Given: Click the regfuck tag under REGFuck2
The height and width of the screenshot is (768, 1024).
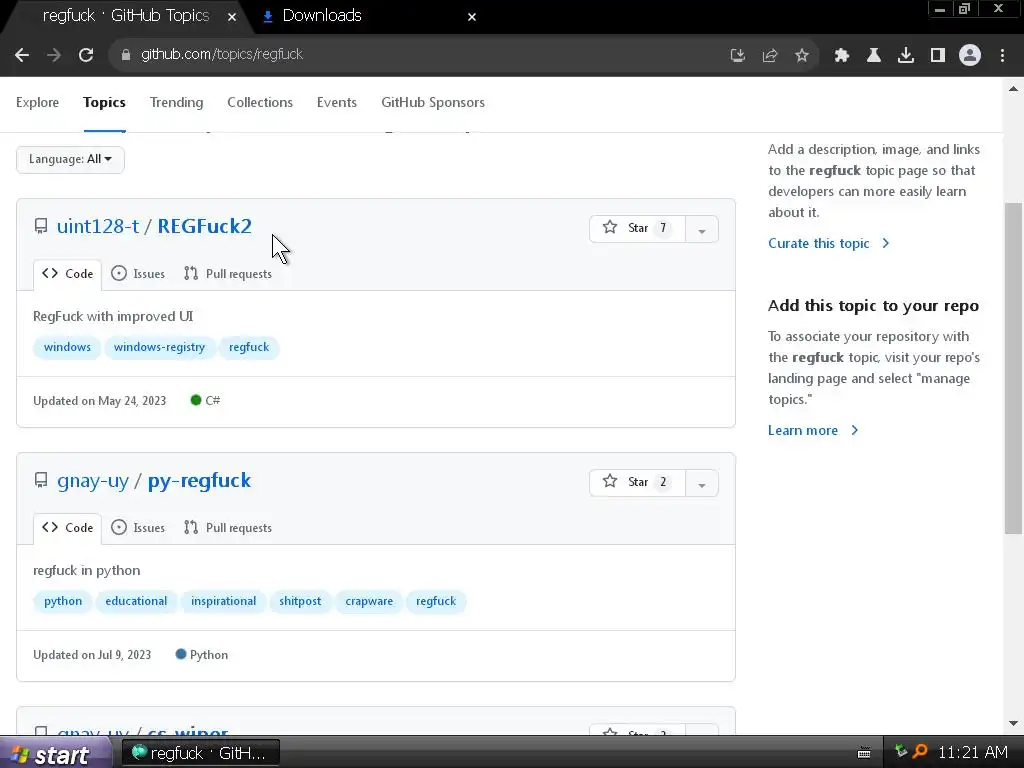Looking at the screenshot, I should click(249, 347).
